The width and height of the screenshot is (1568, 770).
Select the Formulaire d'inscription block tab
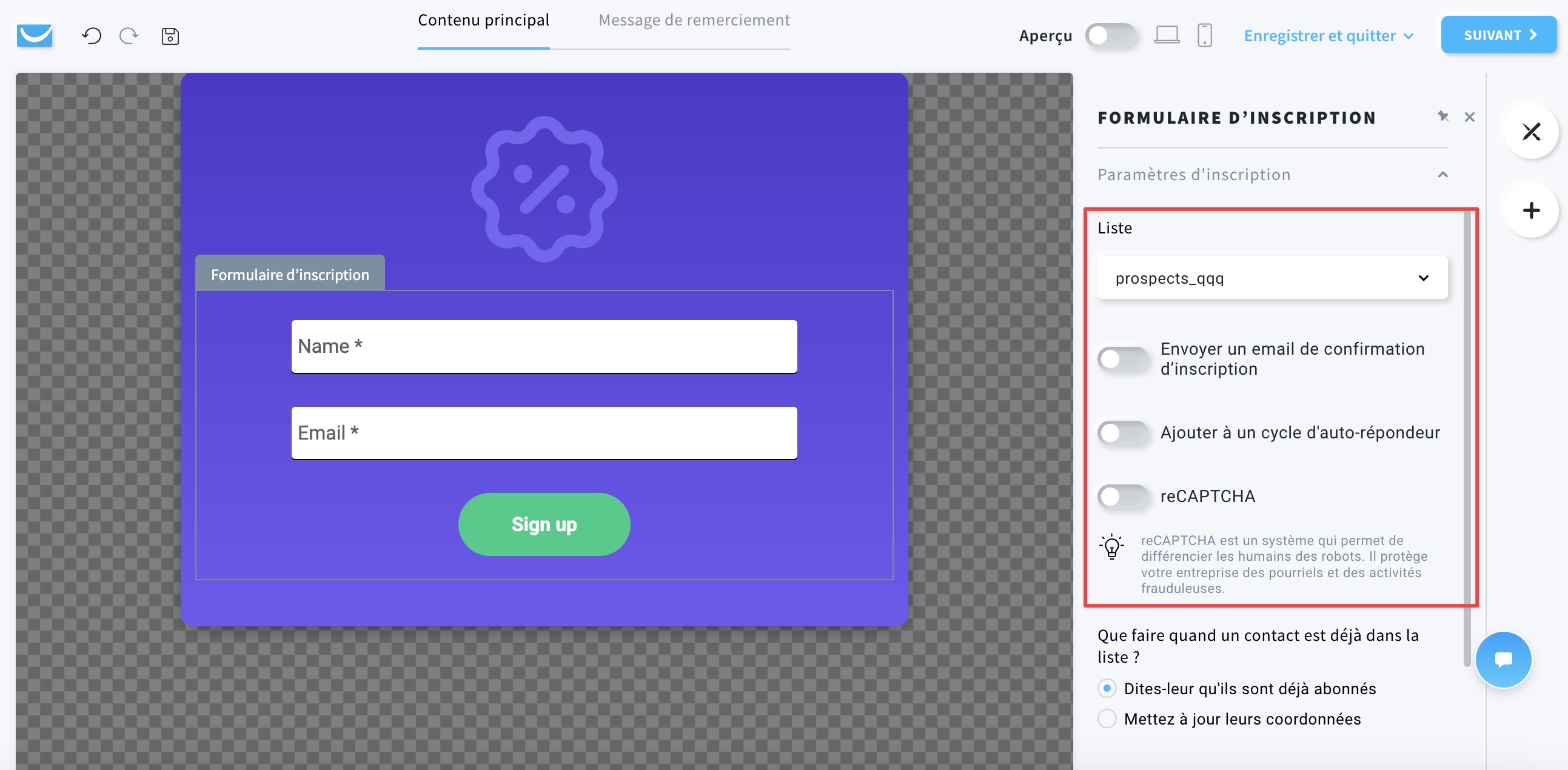pyautogui.click(x=290, y=274)
